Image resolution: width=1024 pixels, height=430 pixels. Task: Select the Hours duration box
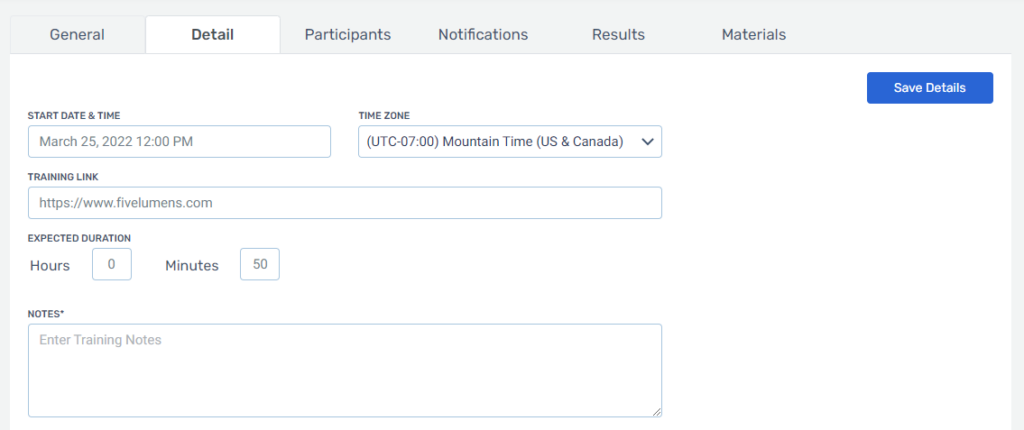coord(112,264)
